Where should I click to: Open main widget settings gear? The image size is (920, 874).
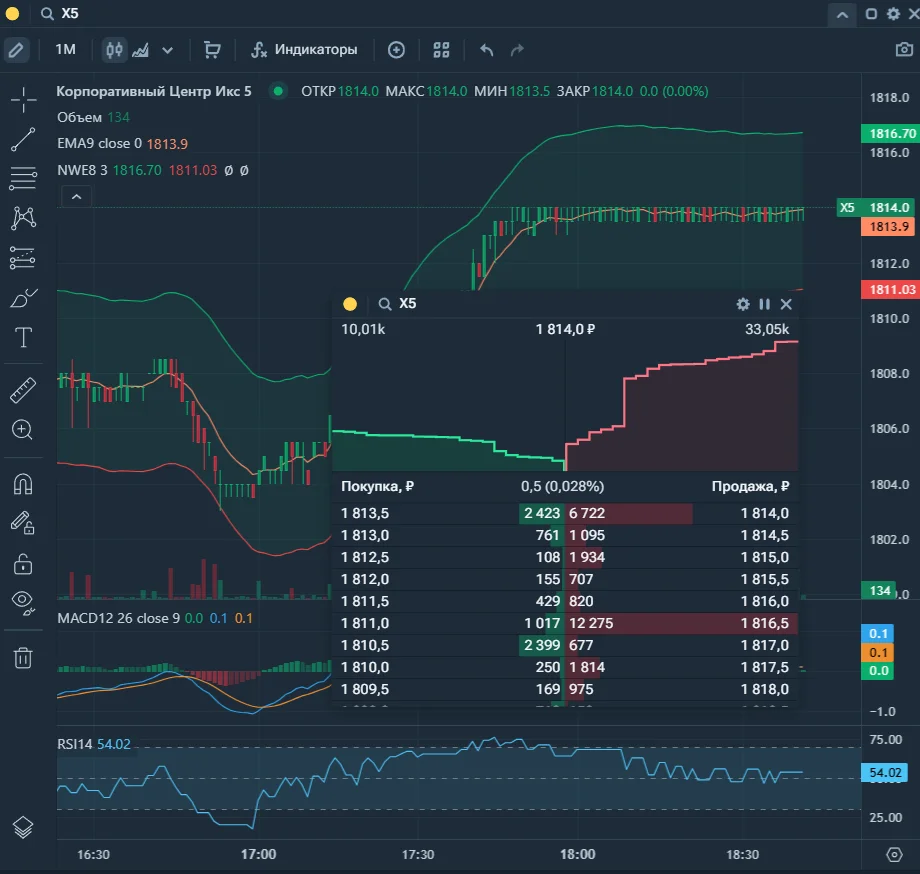coord(893,13)
